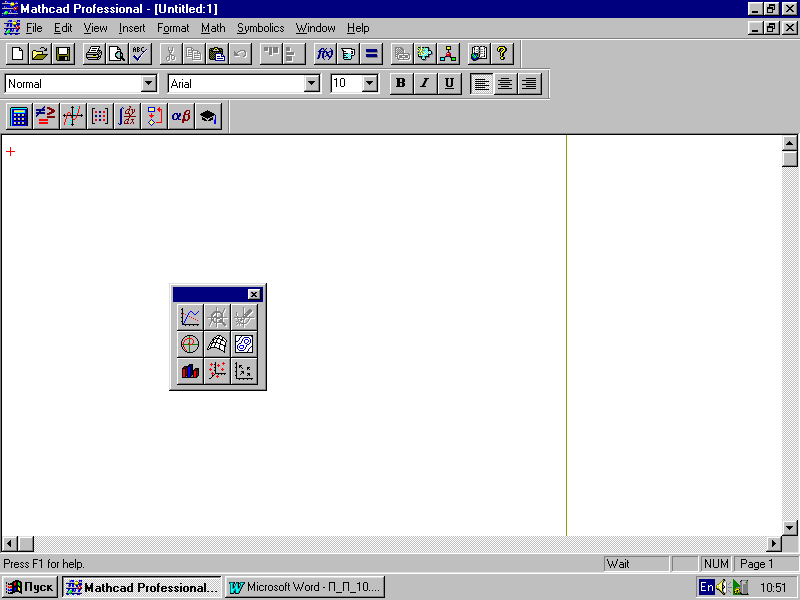The width and height of the screenshot is (800, 600).
Task: Set text alignment to right
Action: (529, 84)
